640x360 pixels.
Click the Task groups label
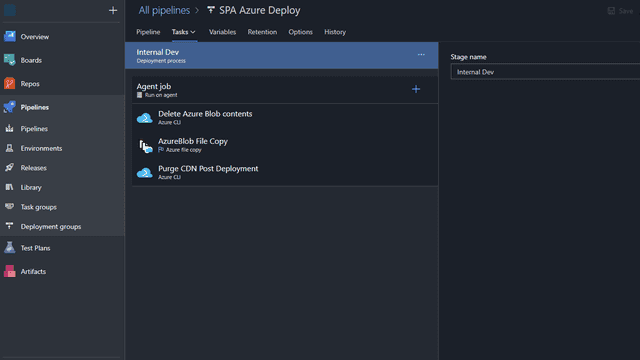(x=38, y=207)
